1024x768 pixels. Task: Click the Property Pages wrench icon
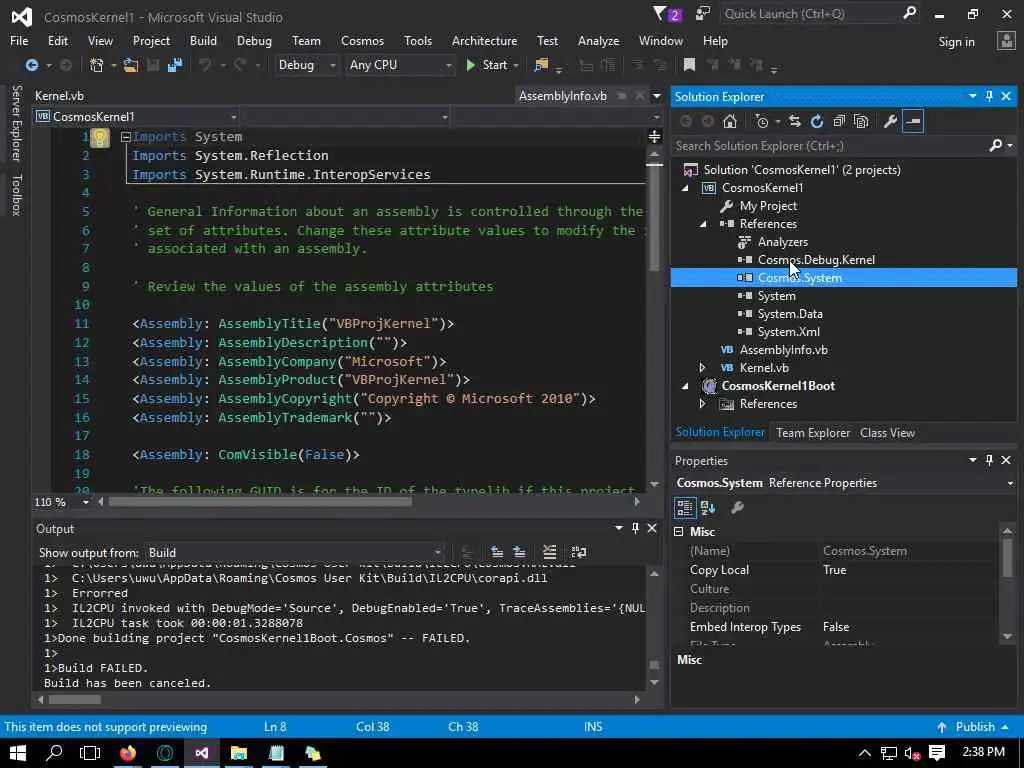737,507
